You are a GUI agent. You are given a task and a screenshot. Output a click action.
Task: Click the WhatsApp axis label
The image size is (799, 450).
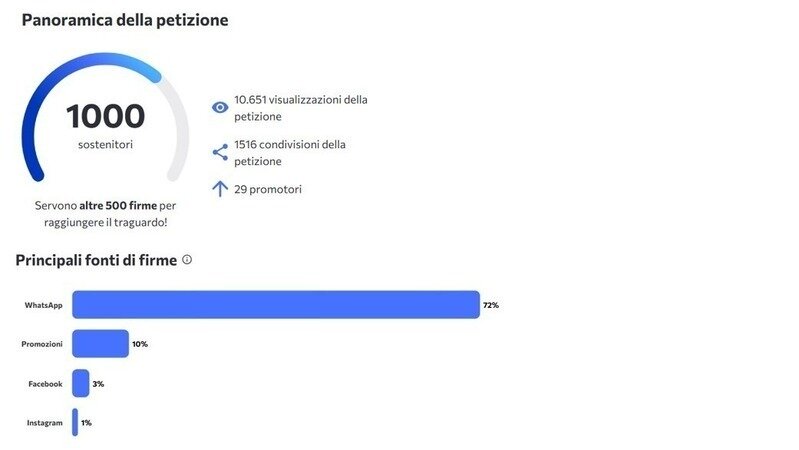click(43, 305)
